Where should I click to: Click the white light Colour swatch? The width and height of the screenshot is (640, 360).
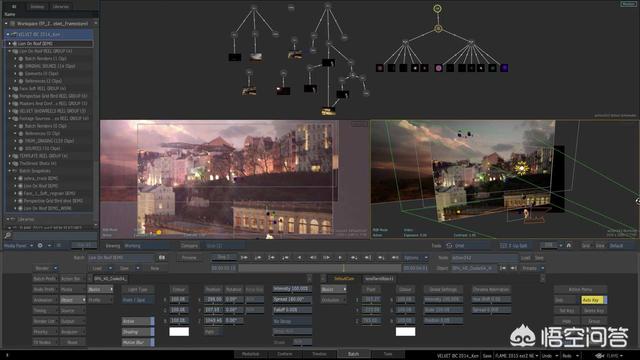(179, 331)
